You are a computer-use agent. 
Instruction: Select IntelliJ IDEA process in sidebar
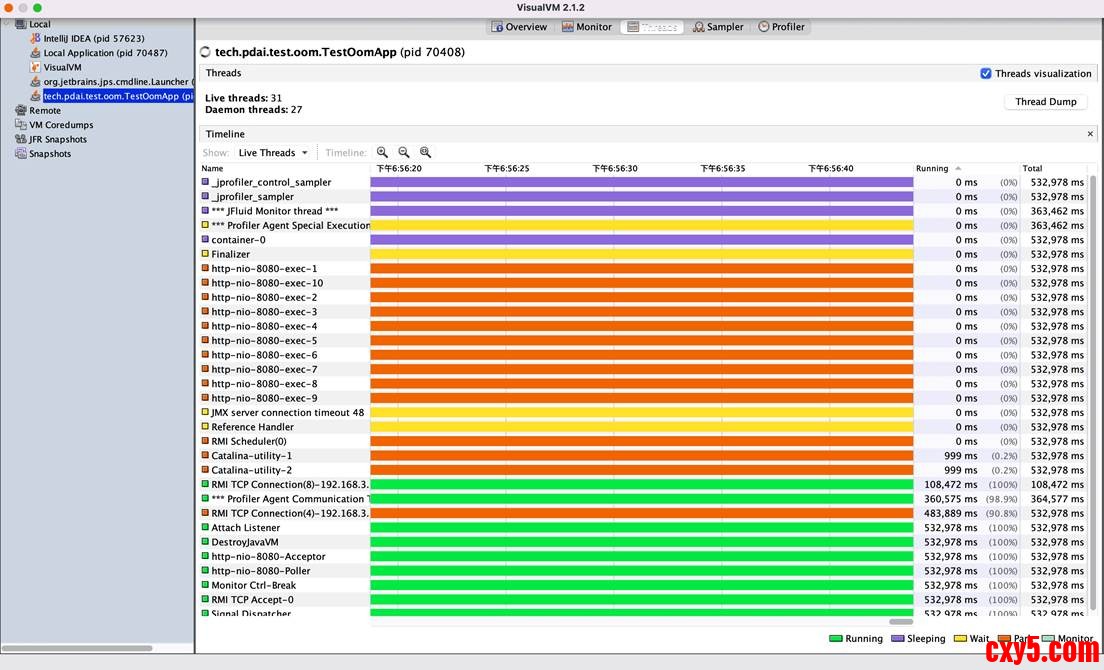pos(93,38)
